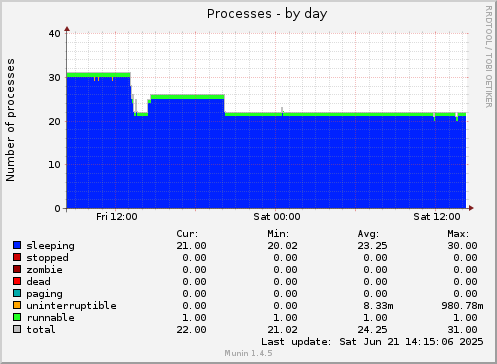497x364 pixels.
Task: Click the 'Max:' column header
Action: 458,234
